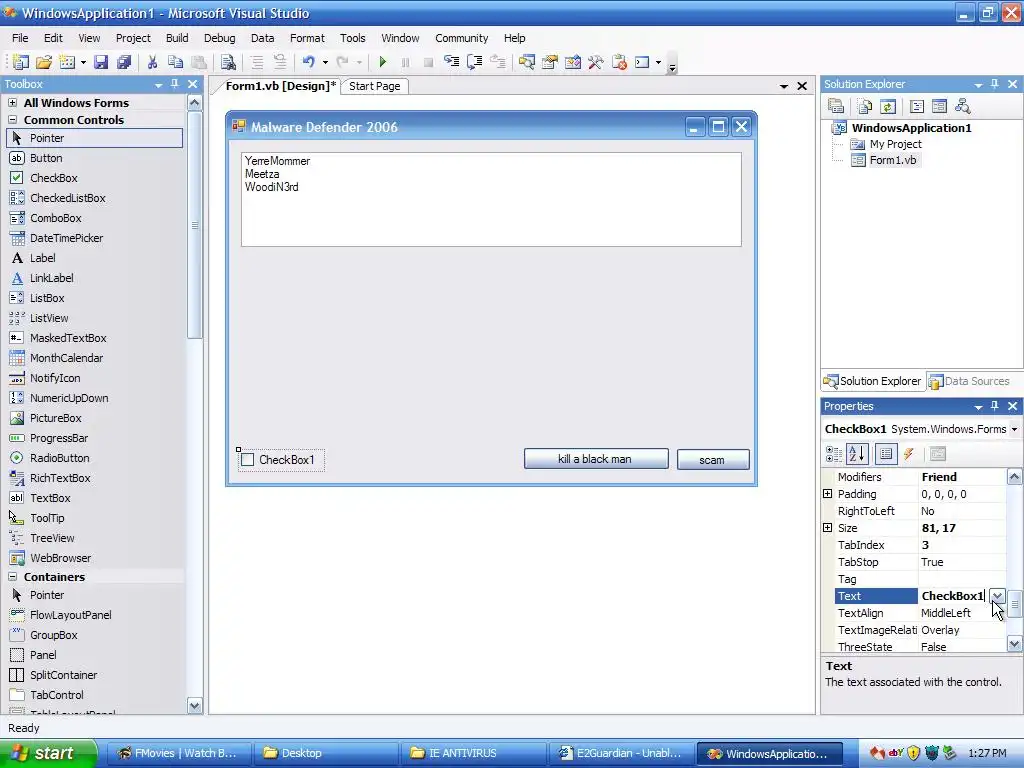Expand the Padding property
This screenshot has width=1024, height=768.
click(x=827, y=494)
